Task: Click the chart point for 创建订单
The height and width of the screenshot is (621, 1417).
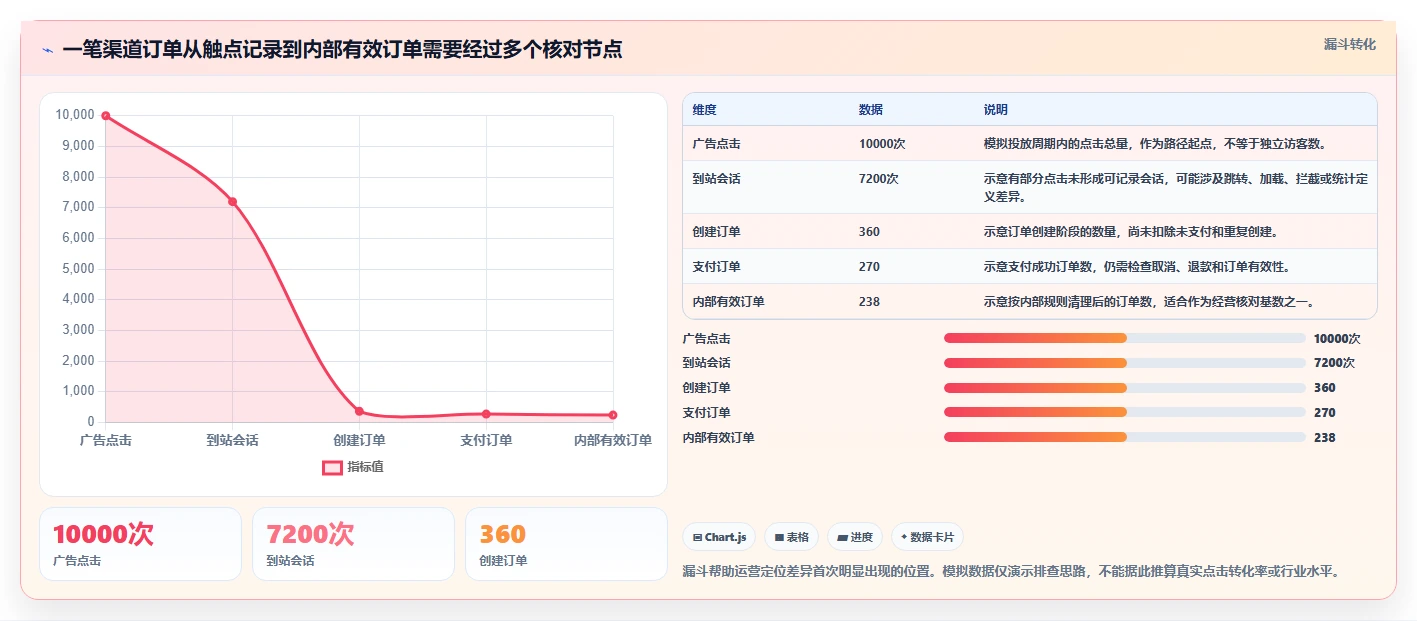Action: [x=359, y=411]
